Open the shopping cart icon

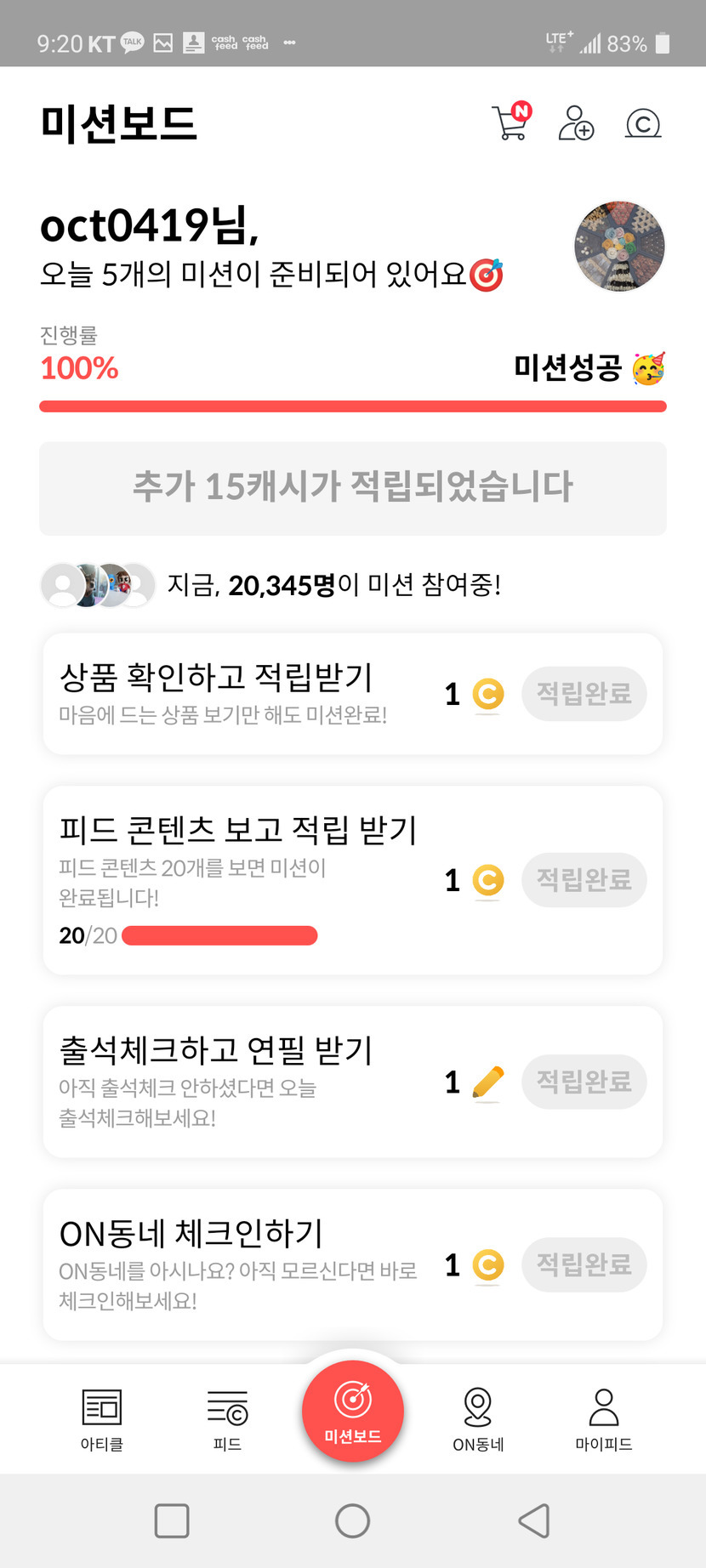[x=510, y=123]
